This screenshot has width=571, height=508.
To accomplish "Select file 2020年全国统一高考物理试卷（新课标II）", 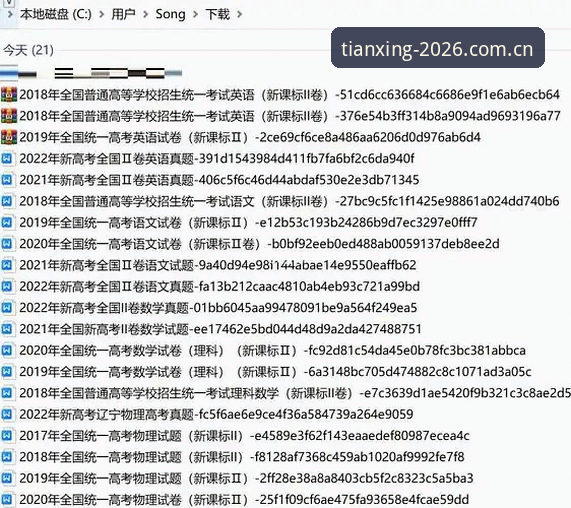I will click(x=244, y=500).
